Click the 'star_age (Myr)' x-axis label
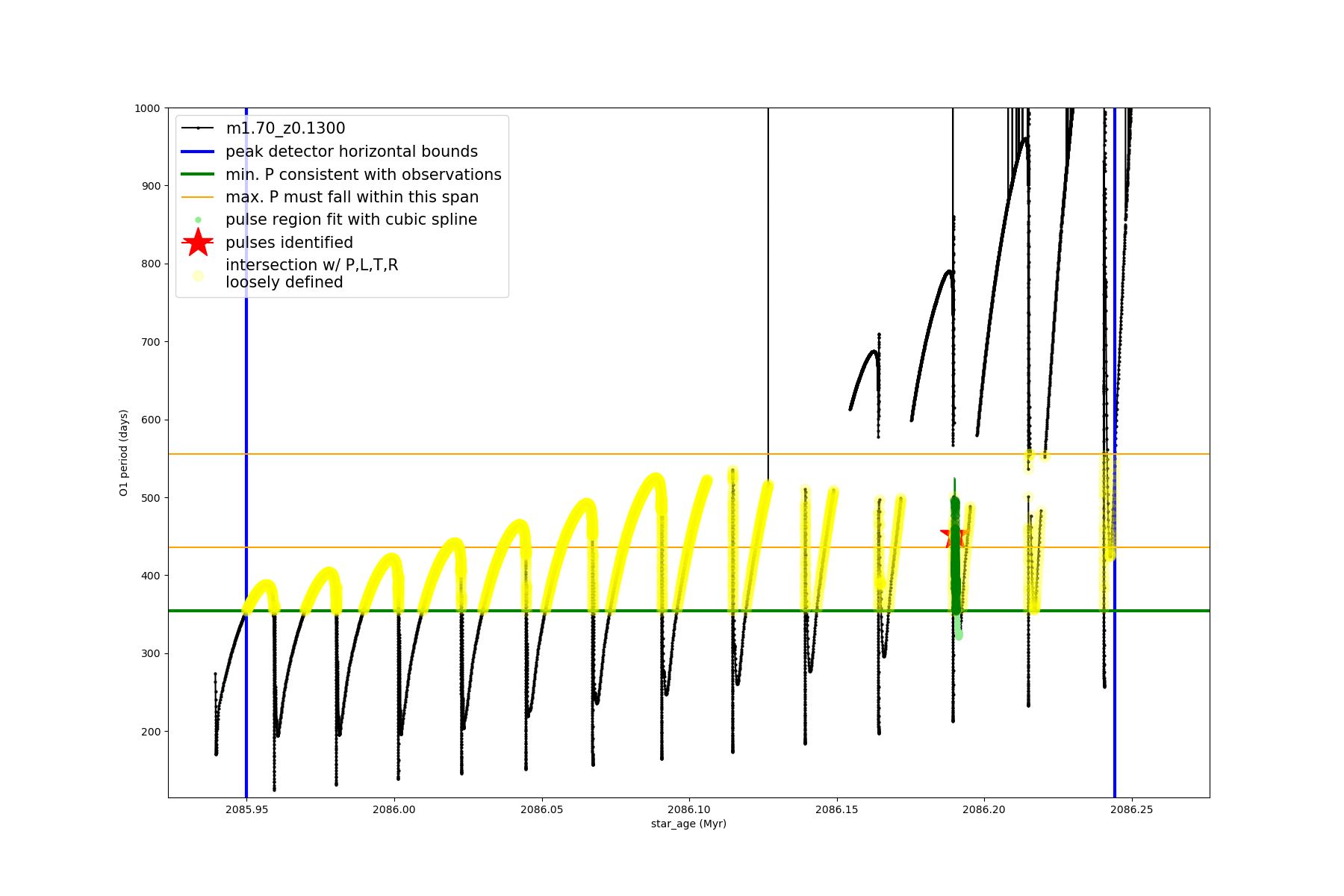Image resolution: width=1344 pixels, height=896 pixels. [688, 824]
